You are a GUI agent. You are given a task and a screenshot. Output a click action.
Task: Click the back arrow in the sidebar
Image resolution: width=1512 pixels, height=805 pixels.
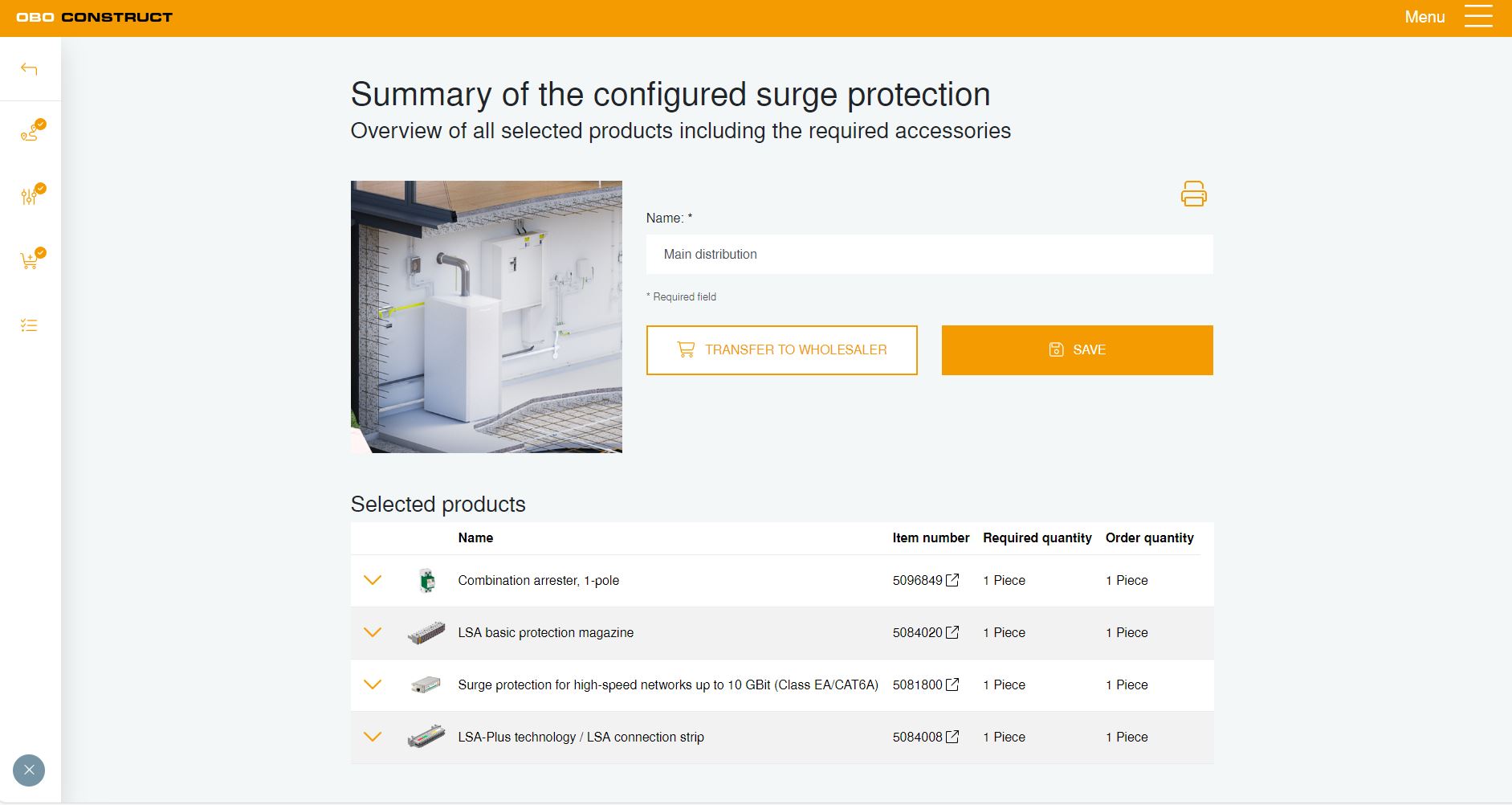(29, 69)
